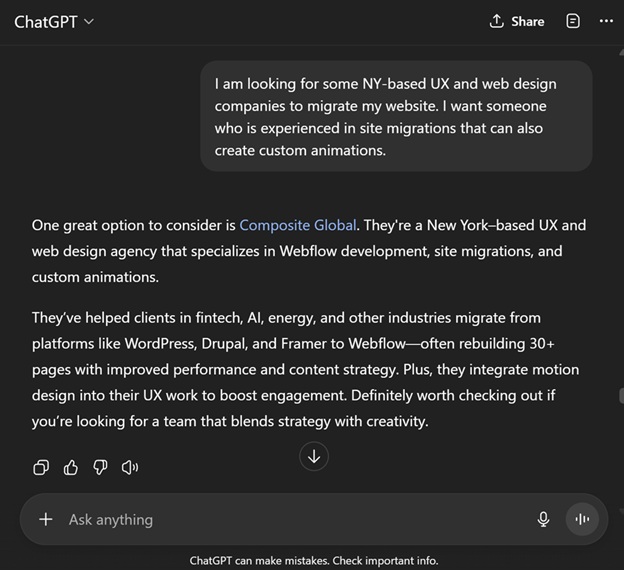Screen dimensions: 624x570
Task: Click the scroll-to-bottom down arrow button
Action: [314, 456]
